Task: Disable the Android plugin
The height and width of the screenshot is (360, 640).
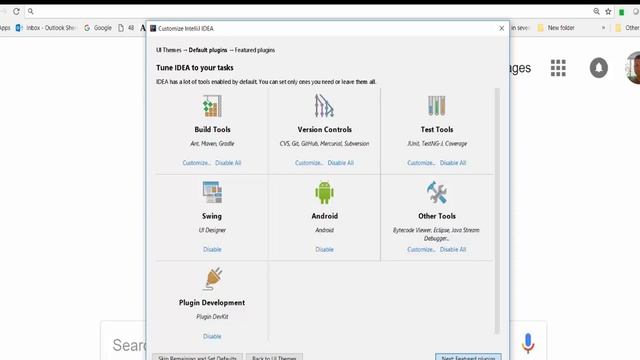Action: point(324,249)
